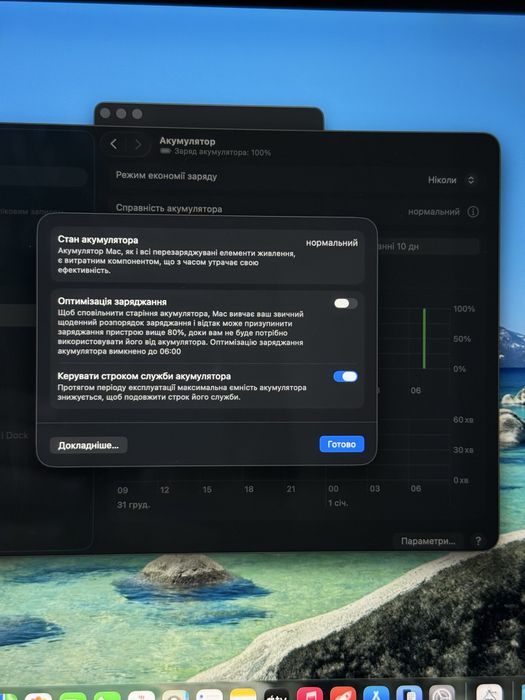The image size is (525, 700).
Task: Open help with the question mark button
Action: click(x=478, y=541)
